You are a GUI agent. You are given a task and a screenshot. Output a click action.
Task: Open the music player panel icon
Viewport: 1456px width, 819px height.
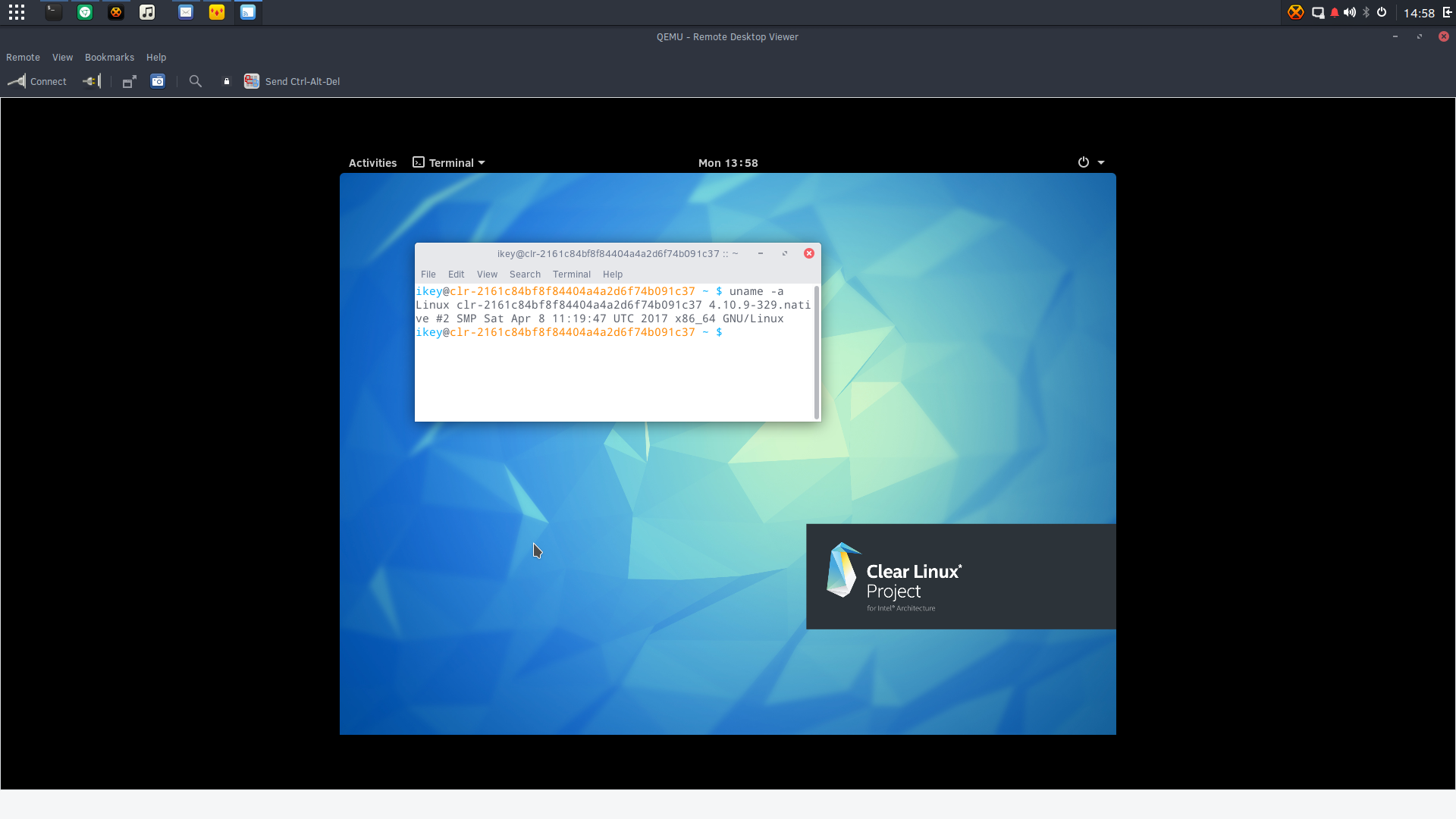147,12
